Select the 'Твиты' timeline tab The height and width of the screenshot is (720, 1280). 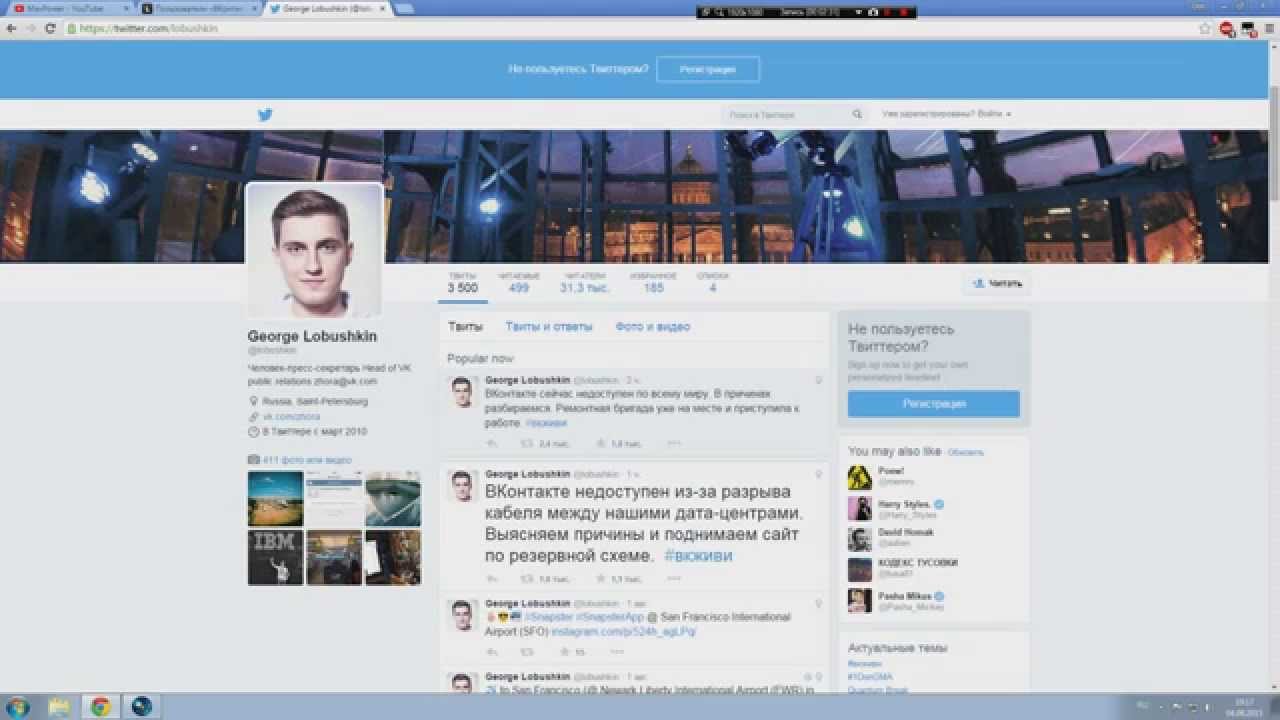pos(465,327)
